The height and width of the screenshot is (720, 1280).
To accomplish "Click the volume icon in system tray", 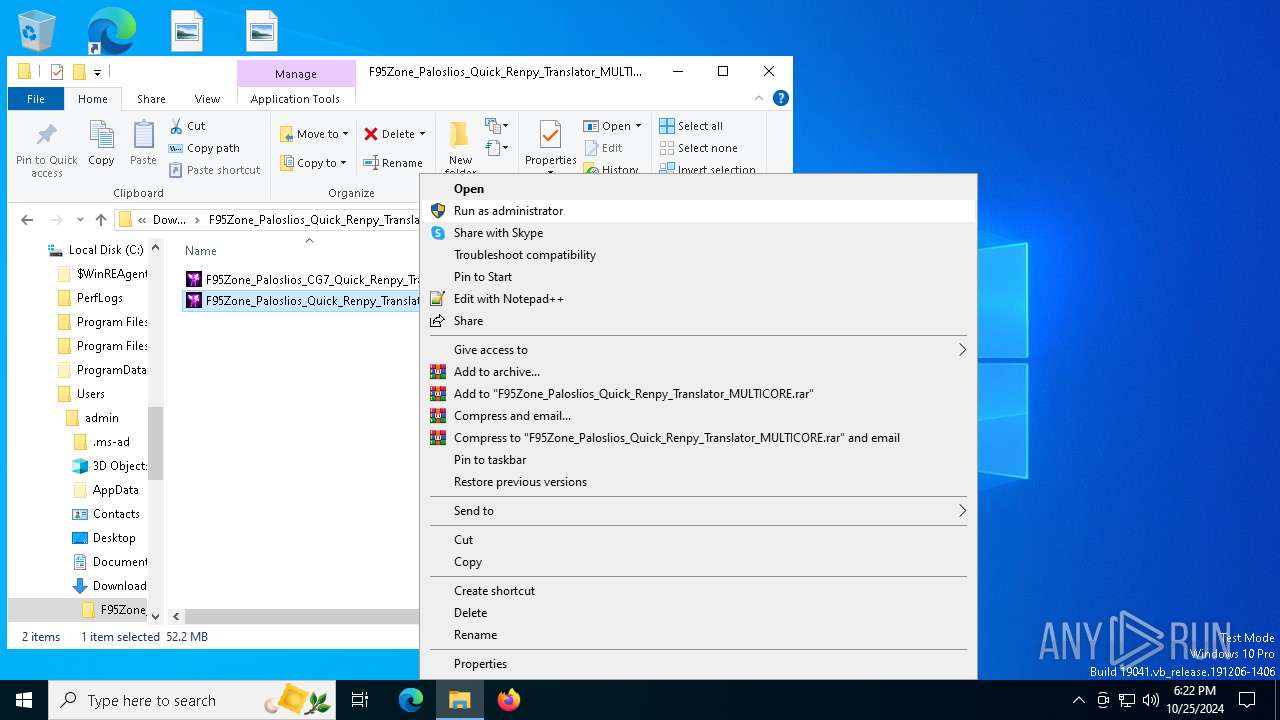I will [x=1150, y=700].
